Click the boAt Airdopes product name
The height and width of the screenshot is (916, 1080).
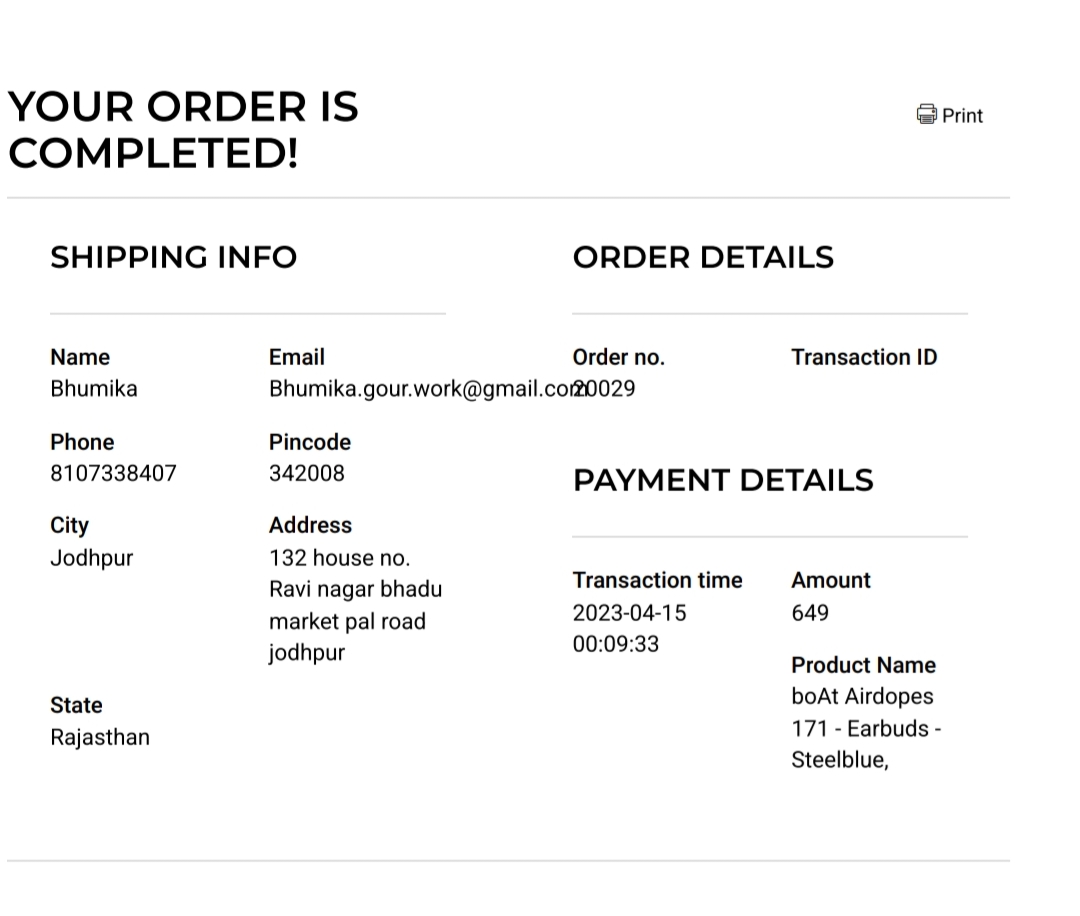pyautogui.click(x=862, y=697)
